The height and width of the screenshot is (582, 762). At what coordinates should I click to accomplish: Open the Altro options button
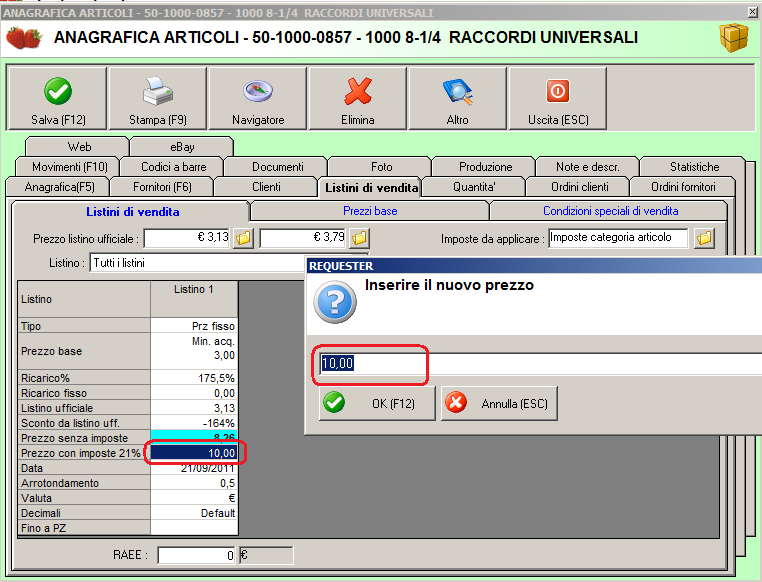point(457,99)
